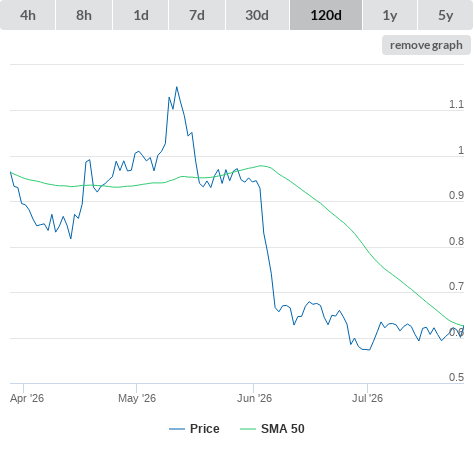Click the lowest price point near July
The width and height of the screenshot is (474, 455).
[369, 350]
